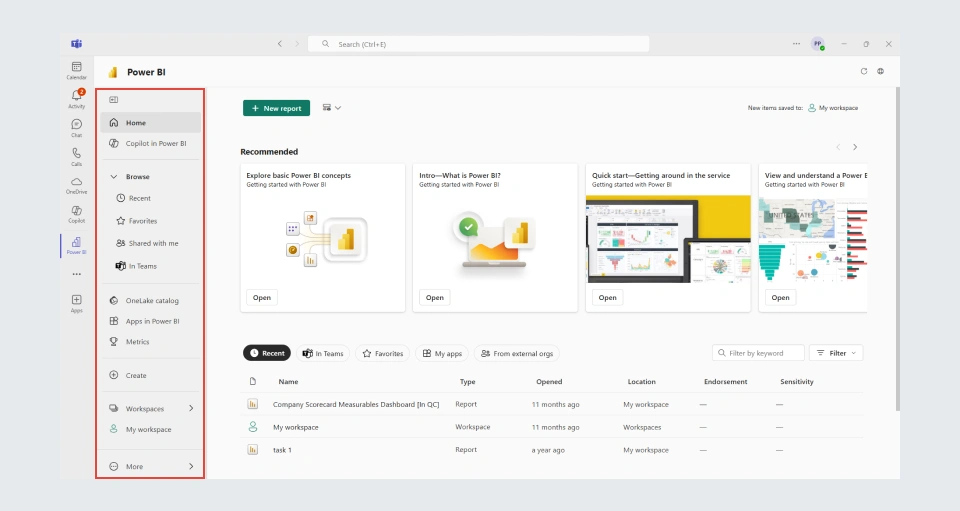Open the Filter dropdown
This screenshot has width=960, height=511.
pyautogui.click(x=836, y=353)
